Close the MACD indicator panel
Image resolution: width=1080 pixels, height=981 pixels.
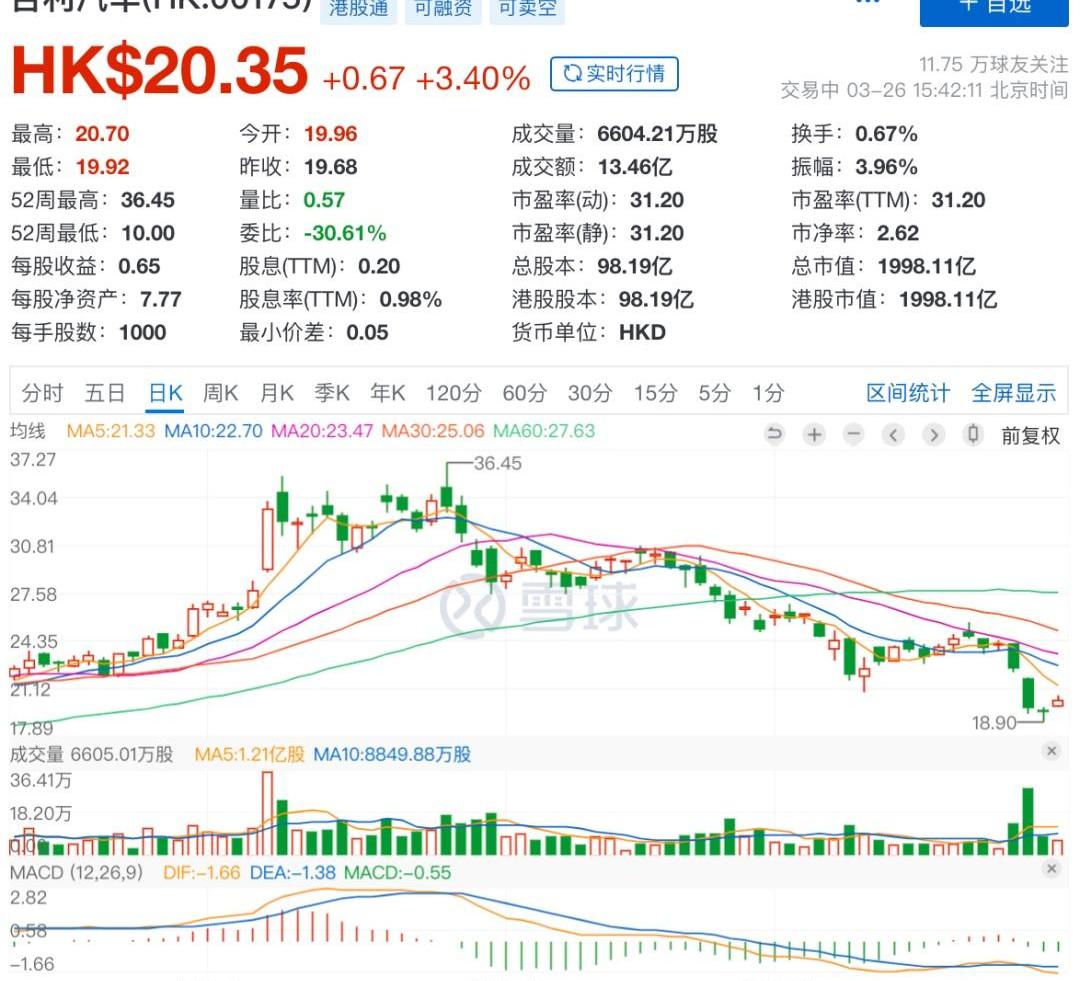coord(1051,869)
